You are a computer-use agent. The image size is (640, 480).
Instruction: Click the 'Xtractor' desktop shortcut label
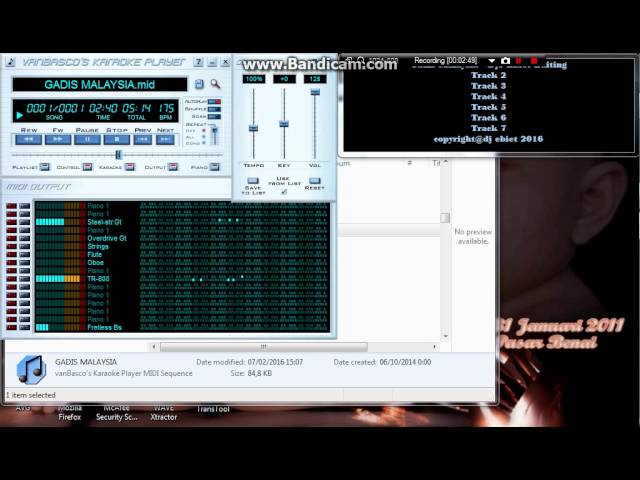(163, 417)
